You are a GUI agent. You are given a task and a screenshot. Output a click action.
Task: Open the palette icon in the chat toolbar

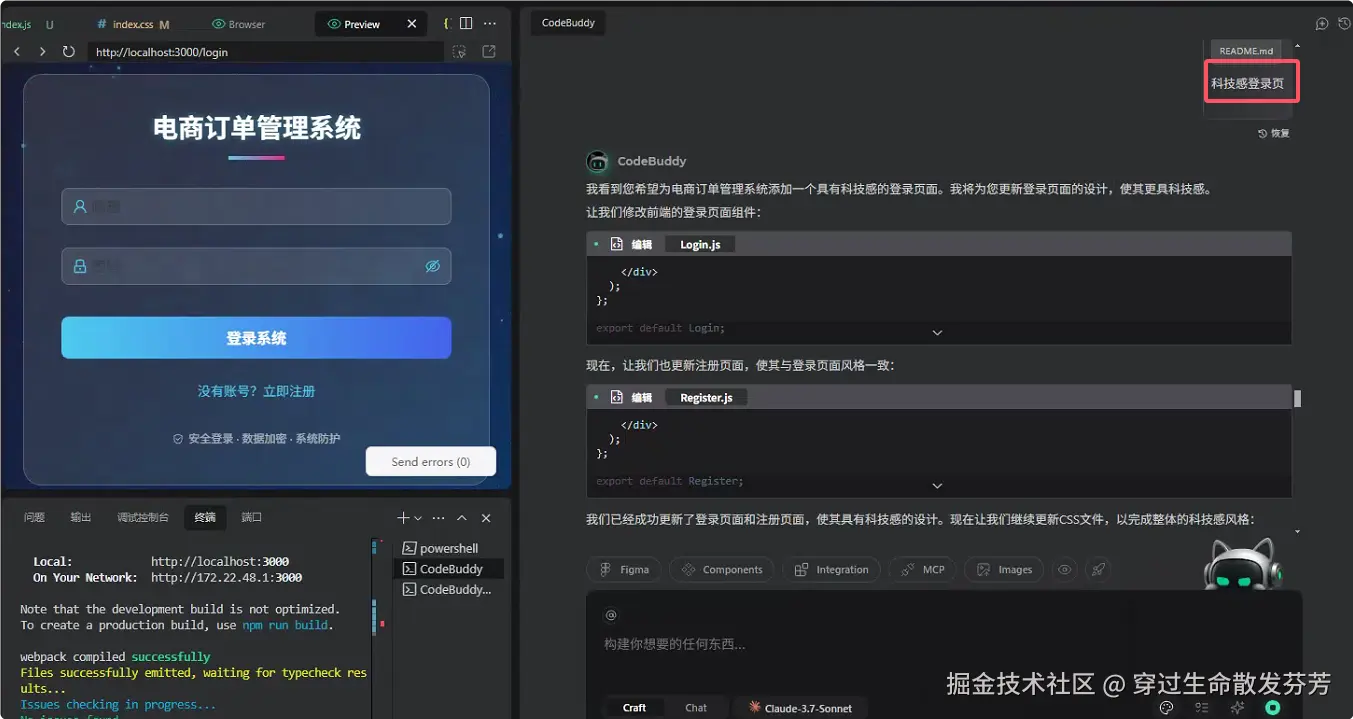(1165, 707)
